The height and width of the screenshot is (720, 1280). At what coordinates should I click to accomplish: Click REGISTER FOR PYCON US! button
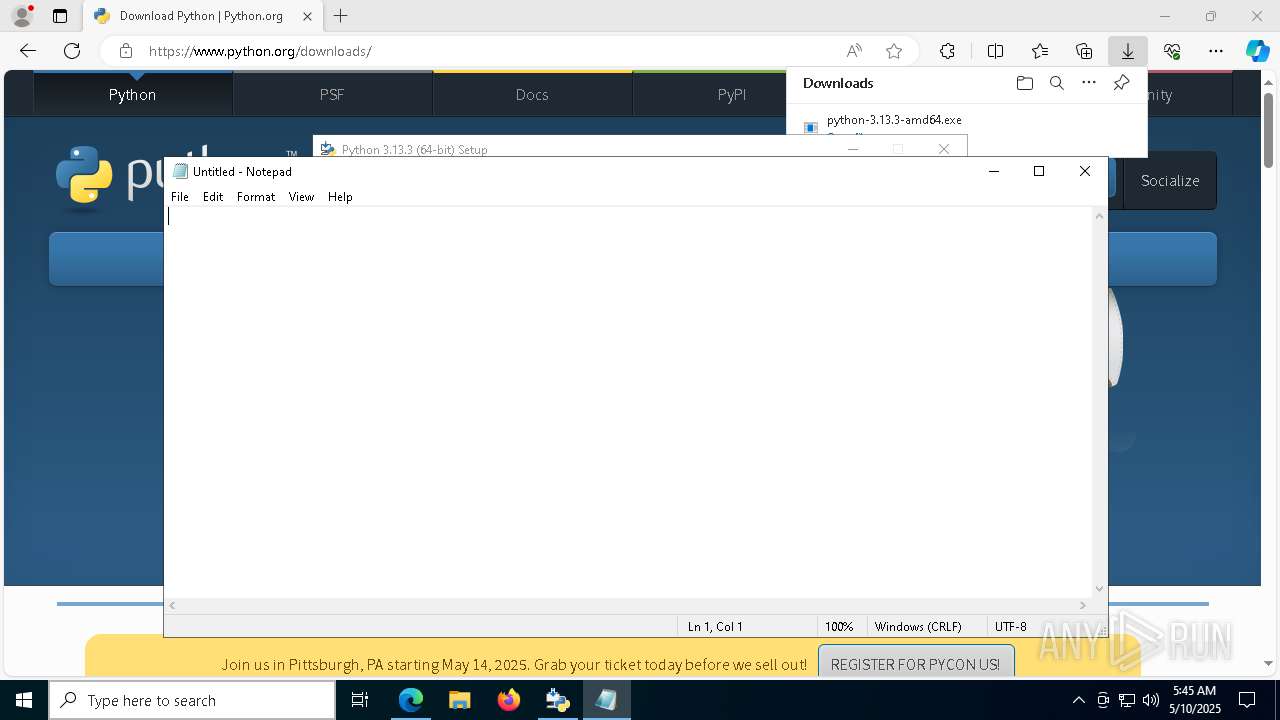pyautogui.click(x=915, y=664)
